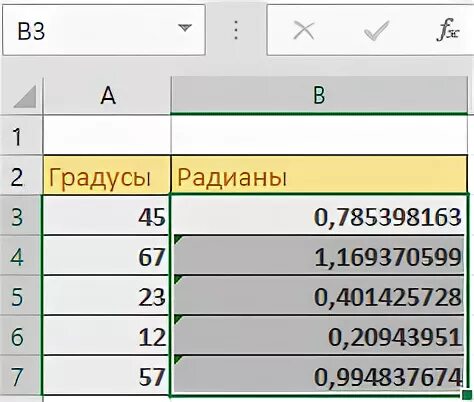Select row 5 header

tap(21, 296)
